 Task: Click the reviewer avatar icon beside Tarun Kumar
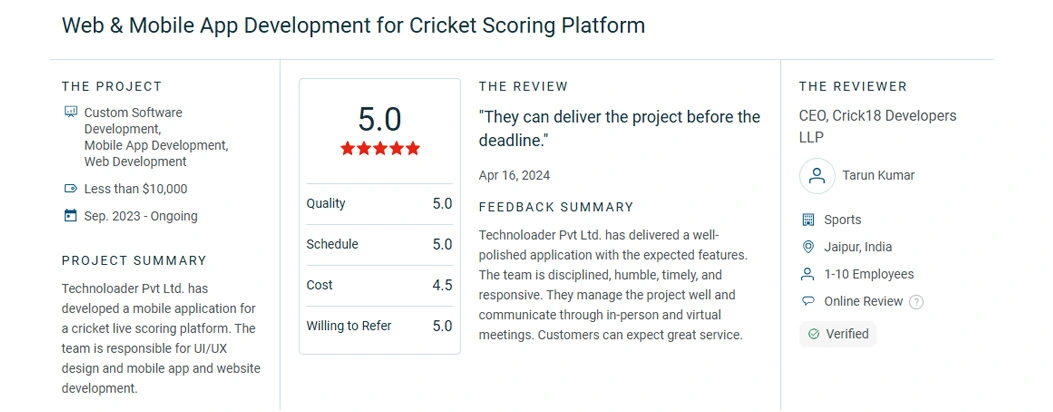tap(817, 176)
